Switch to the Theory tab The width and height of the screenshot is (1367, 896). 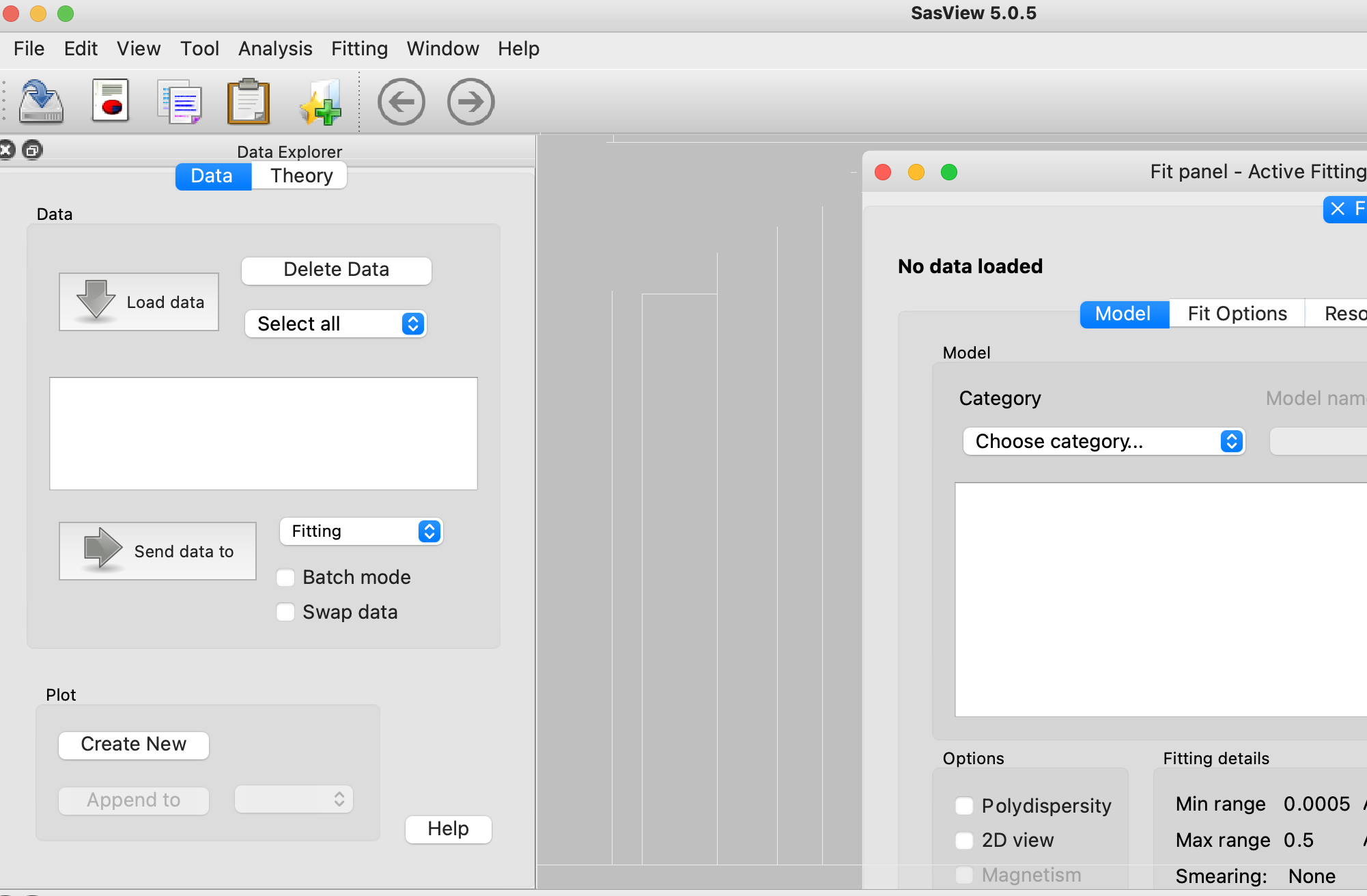[299, 176]
